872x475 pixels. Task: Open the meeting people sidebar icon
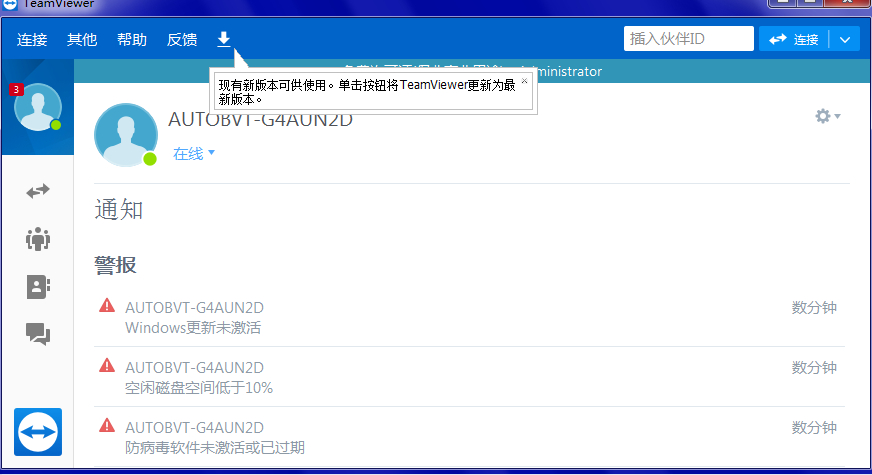pyautogui.click(x=38, y=239)
